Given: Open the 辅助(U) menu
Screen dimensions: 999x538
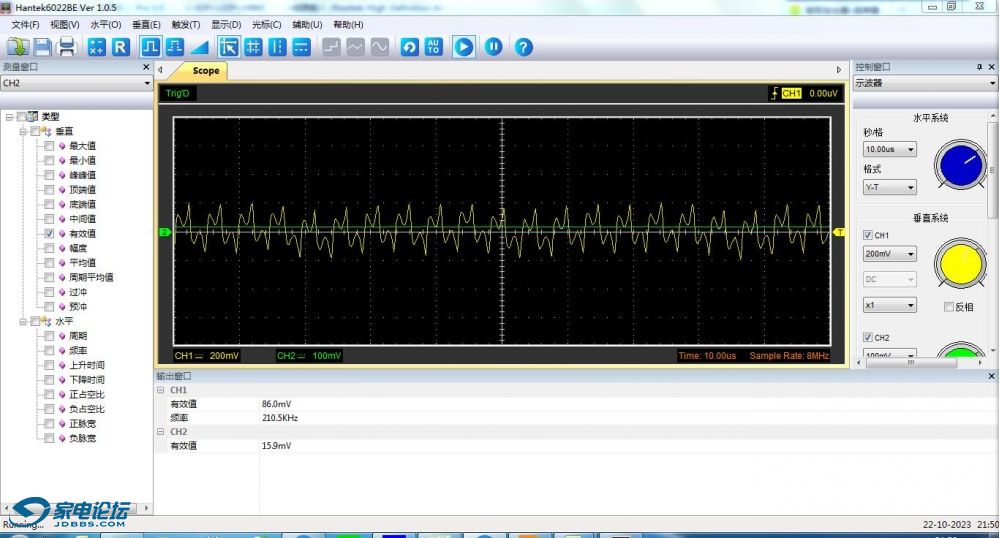Looking at the screenshot, I should [307, 25].
